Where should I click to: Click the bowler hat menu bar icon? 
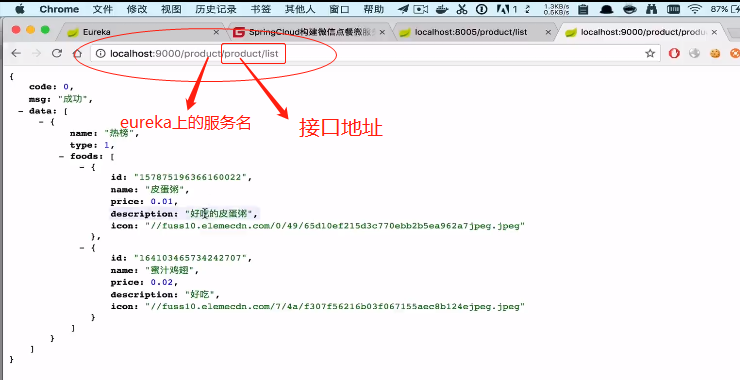click(x=607, y=8)
